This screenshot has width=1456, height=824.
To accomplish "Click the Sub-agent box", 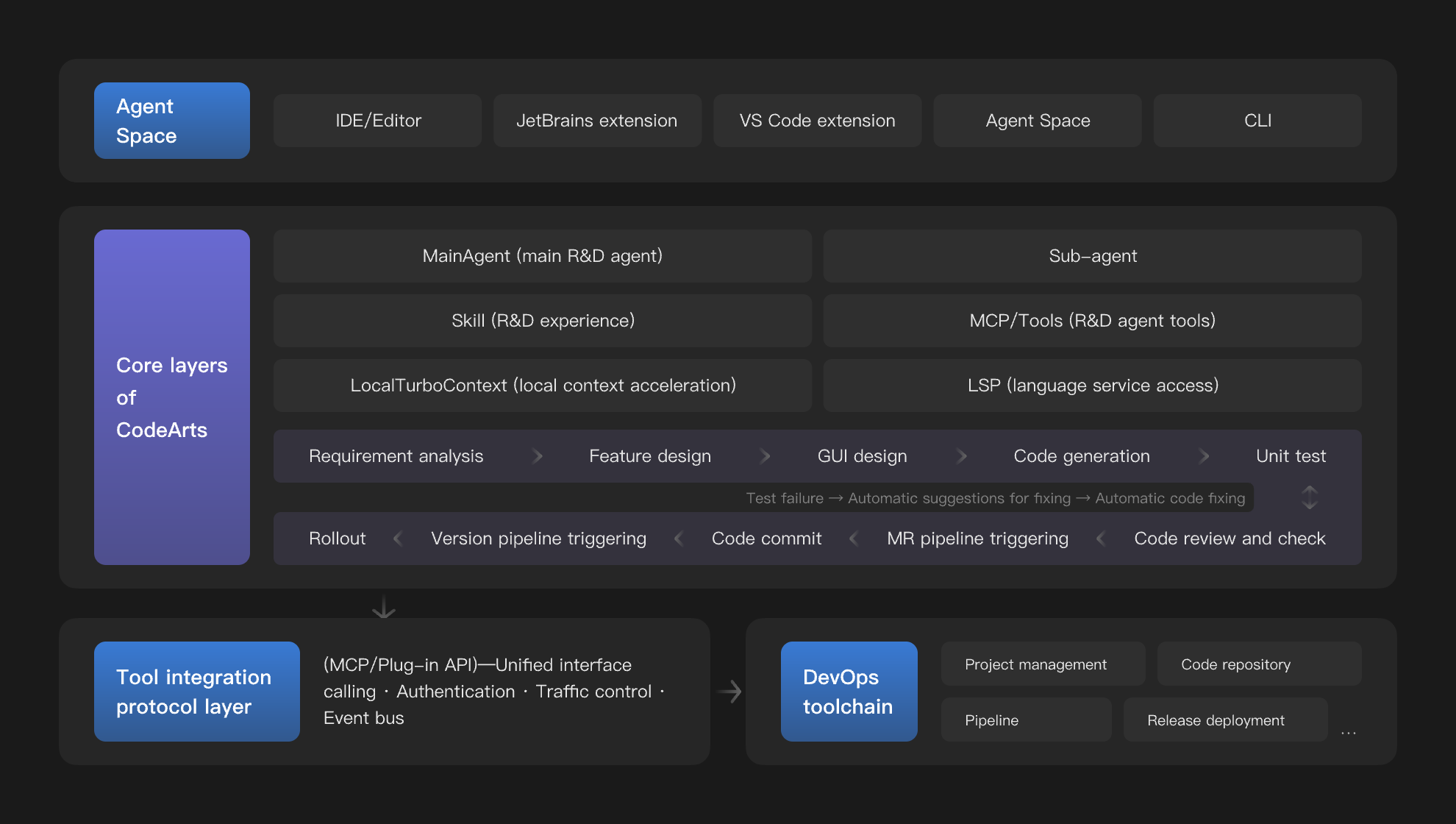I will tap(1093, 256).
